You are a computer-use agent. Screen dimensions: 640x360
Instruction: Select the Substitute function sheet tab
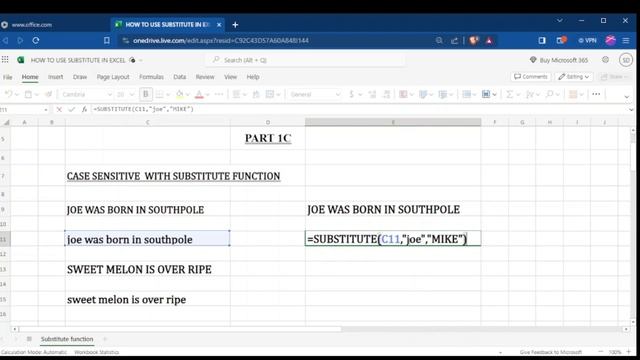coord(67,339)
